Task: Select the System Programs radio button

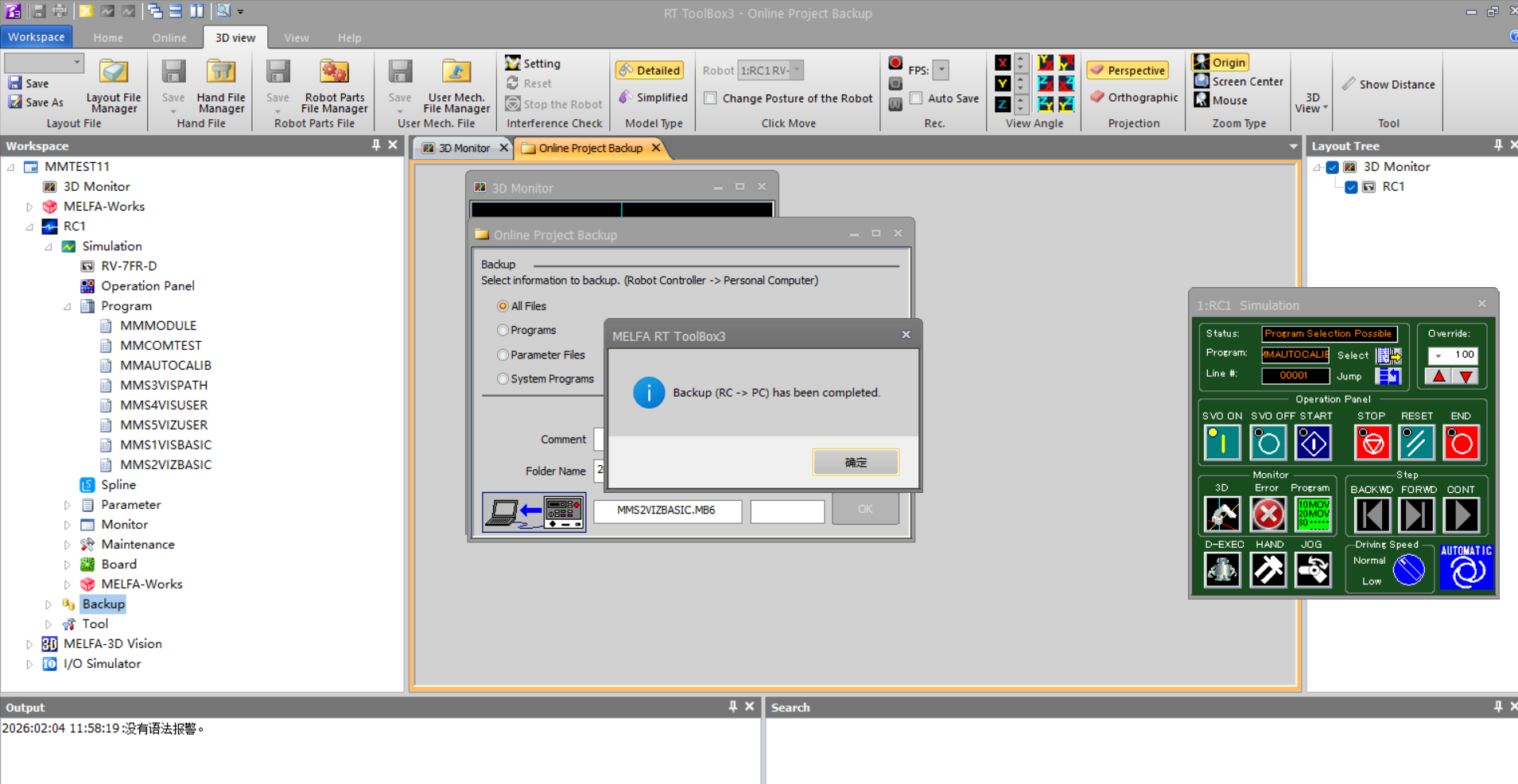Action: pos(503,378)
